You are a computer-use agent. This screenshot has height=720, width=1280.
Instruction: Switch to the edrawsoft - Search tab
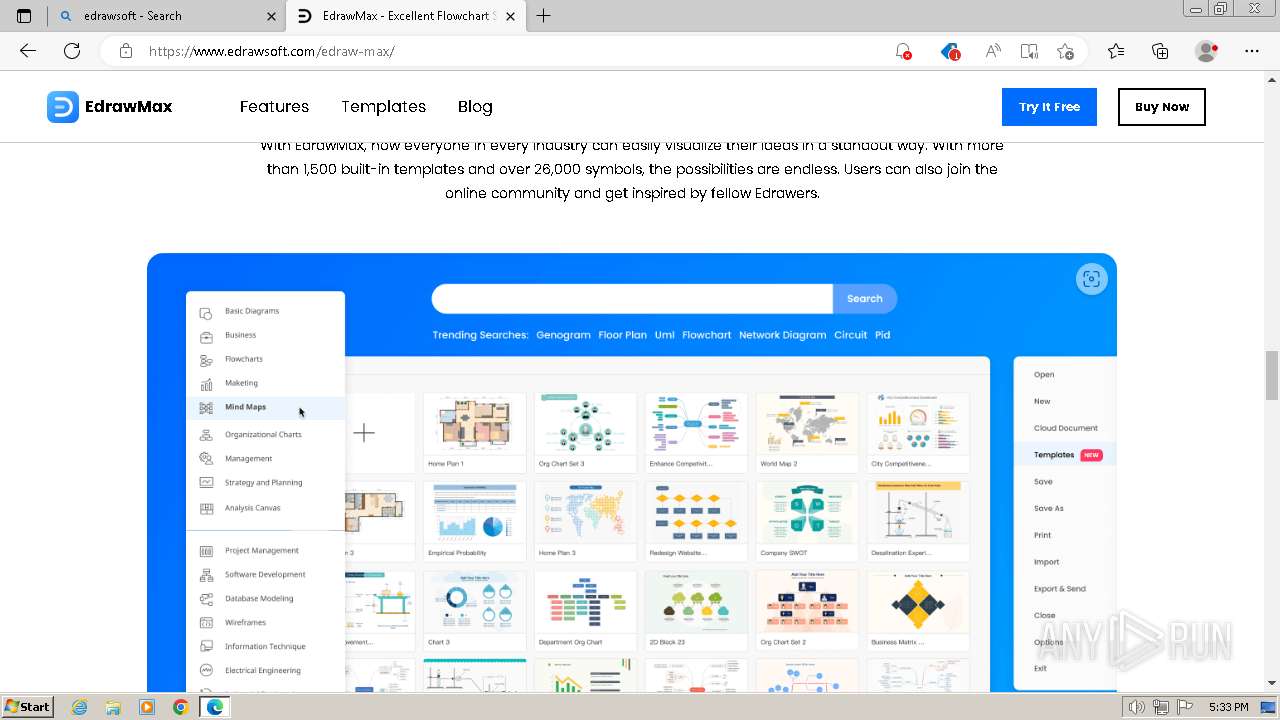(x=165, y=16)
